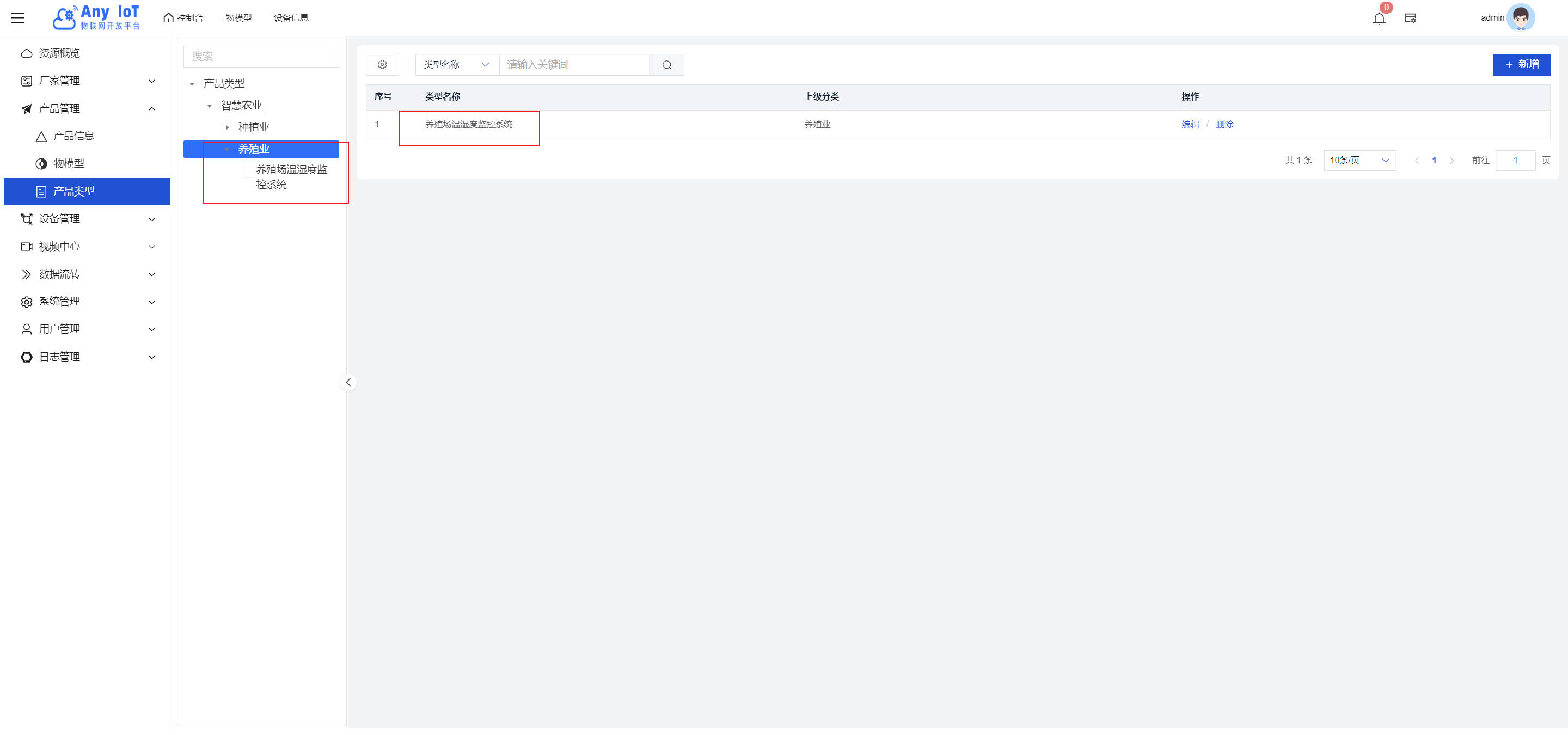Screen dimensions: 1568x735
Task: Open the notification bell icon
Action: (x=1379, y=19)
